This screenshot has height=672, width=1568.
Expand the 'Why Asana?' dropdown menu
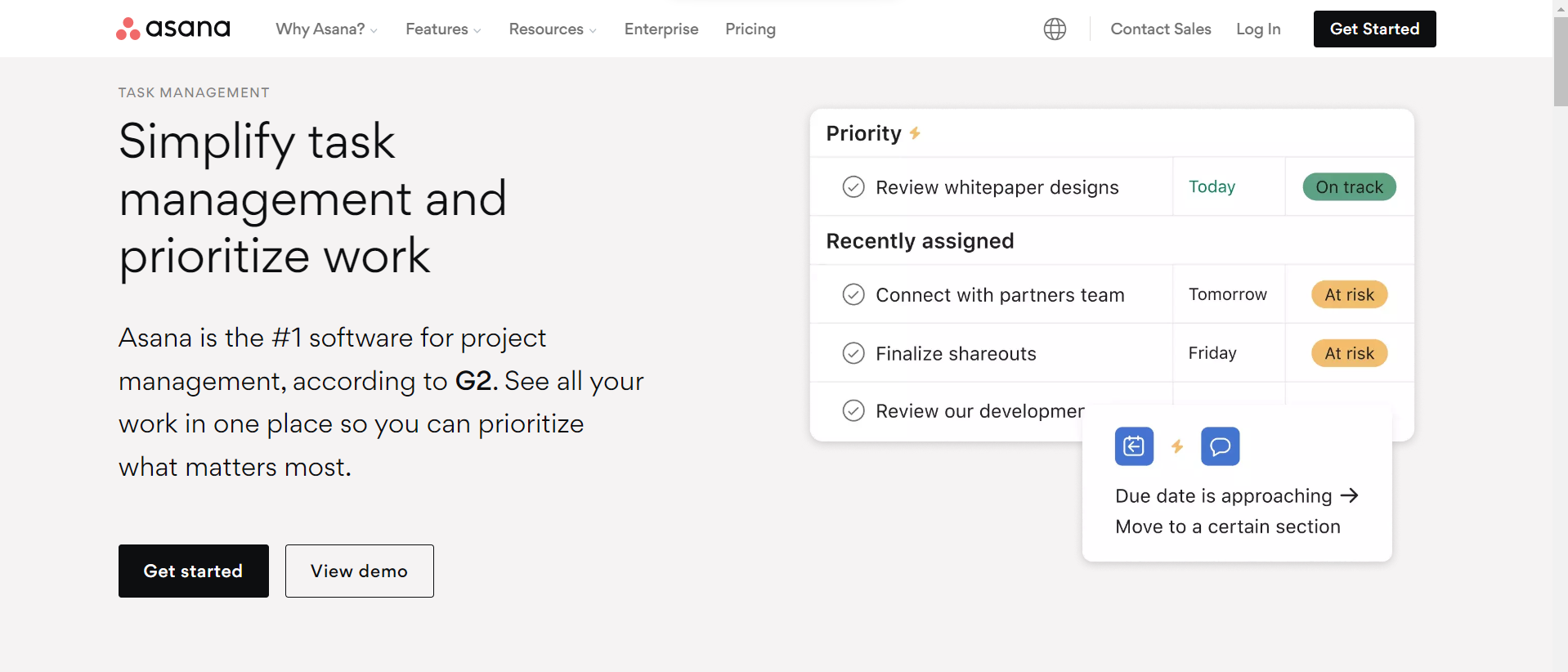326,29
